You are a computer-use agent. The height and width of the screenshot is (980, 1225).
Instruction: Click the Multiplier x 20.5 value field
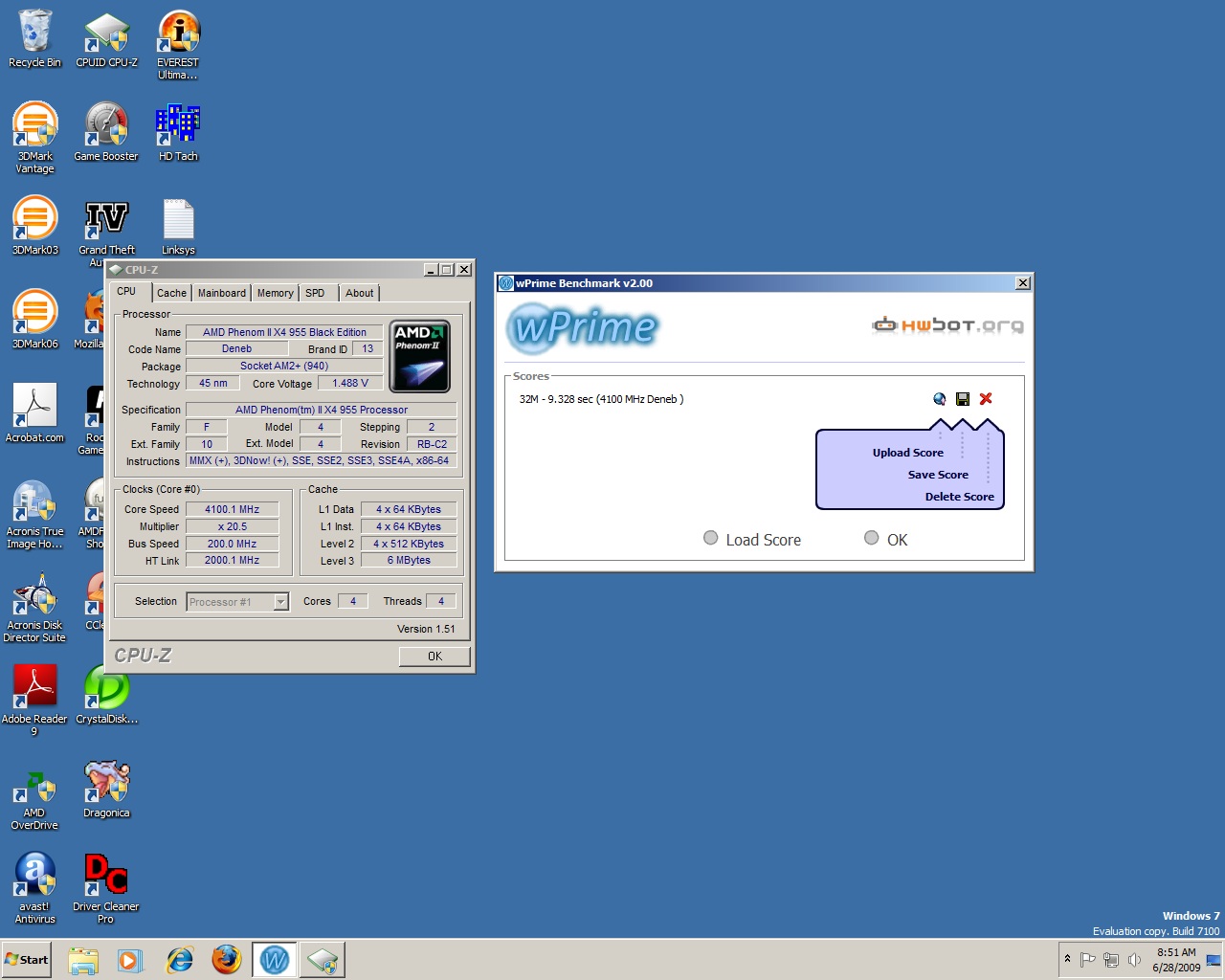pyautogui.click(x=232, y=526)
